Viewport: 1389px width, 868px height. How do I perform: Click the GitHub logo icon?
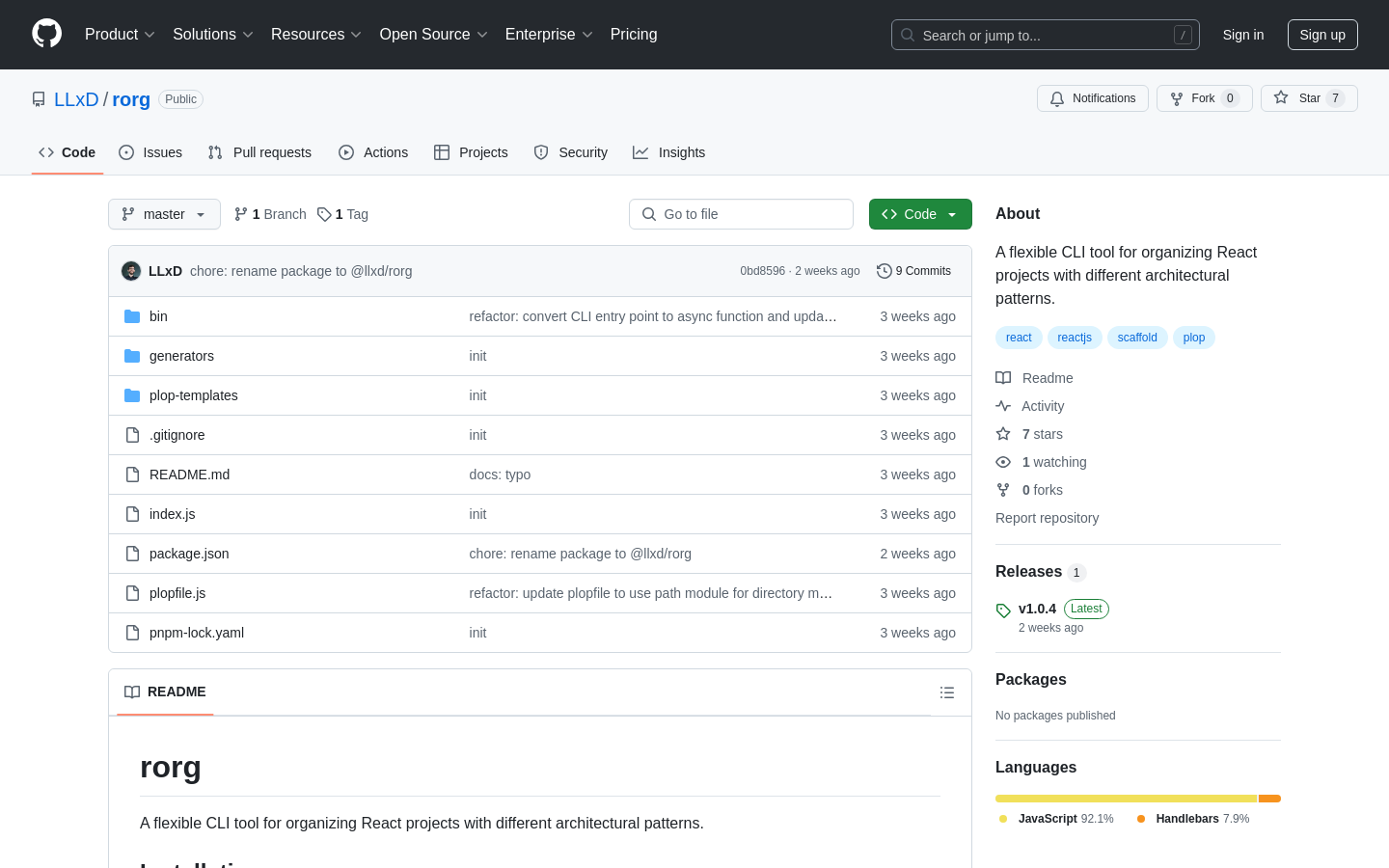pyautogui.click(x=46, y=34)
